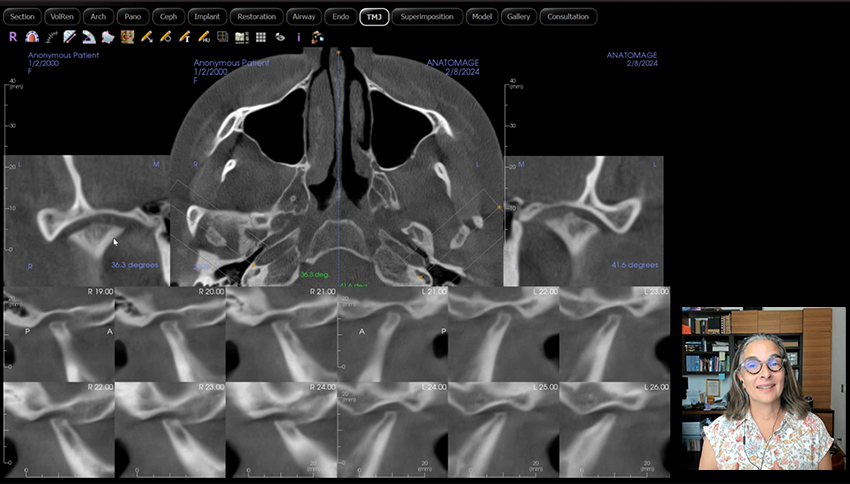Click the layout change icon
The image size is (850, 484).
point(222,37)
